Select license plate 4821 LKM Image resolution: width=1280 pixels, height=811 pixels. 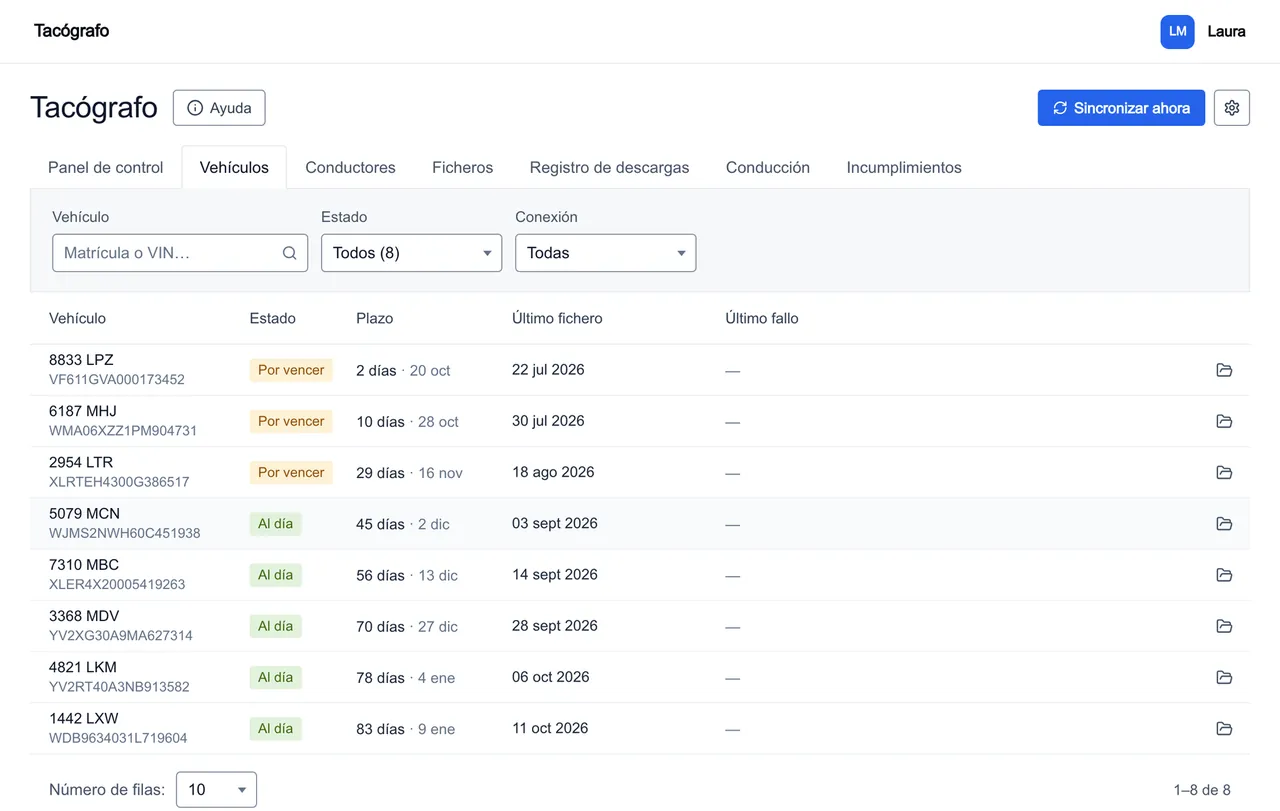click(83, 667)
